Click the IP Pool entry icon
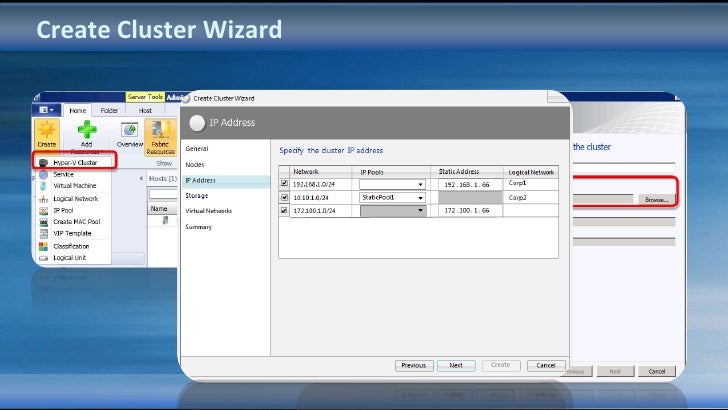 (44, 211)
